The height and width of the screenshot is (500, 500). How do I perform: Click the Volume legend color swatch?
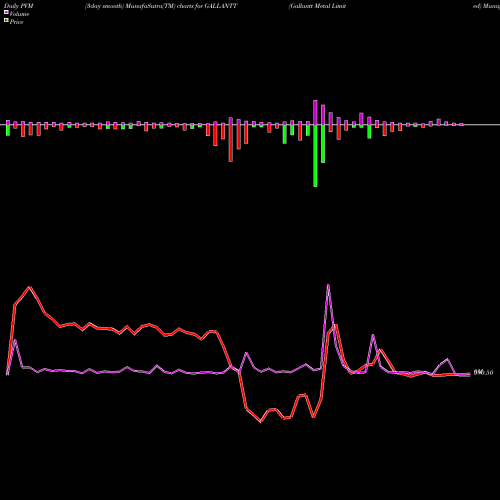point(6,13)
